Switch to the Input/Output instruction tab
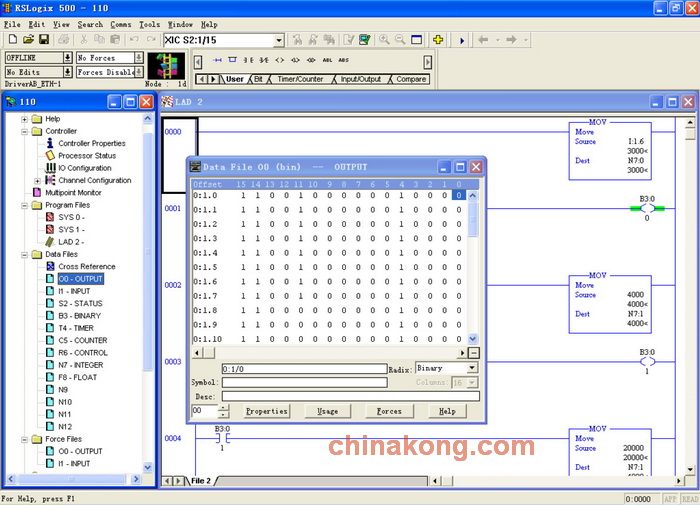The height and width of the screenshot is (505, 700). pyautogui.click(x=361, y=79)
